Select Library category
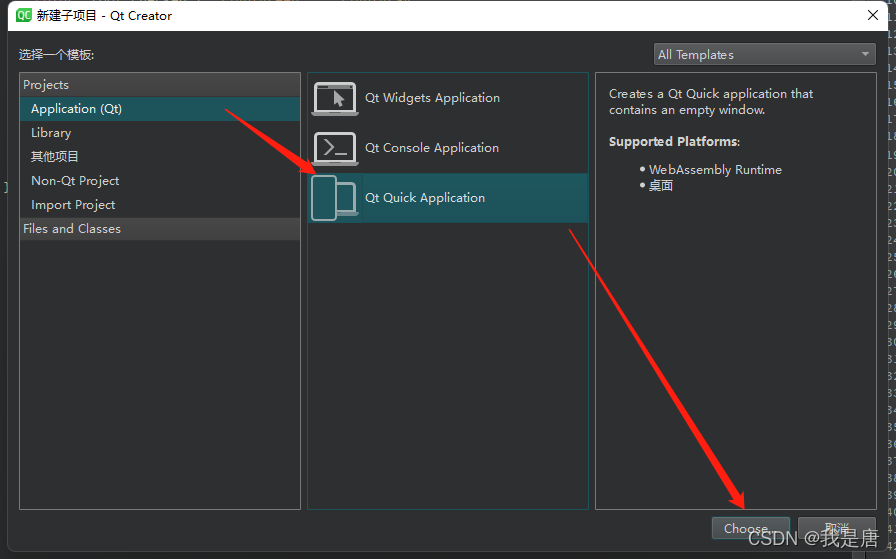Image resolution: width=896 pixels, height=559 pixels. click(x=160, y=133)
